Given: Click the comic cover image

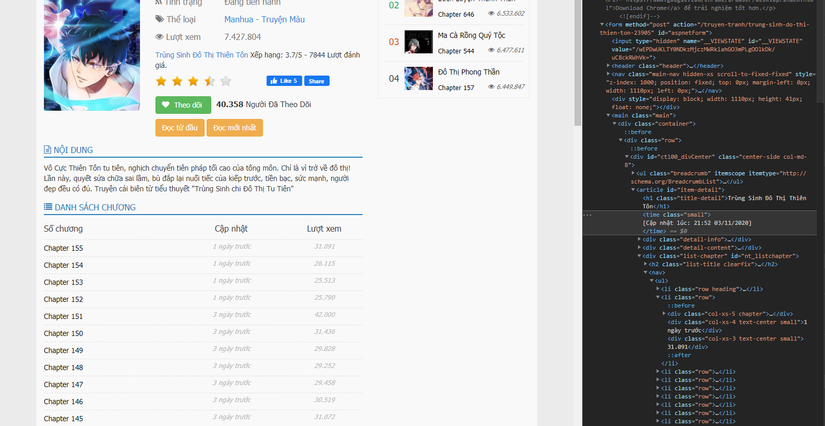Looking at the screenshot, I should tap(92, 55).
